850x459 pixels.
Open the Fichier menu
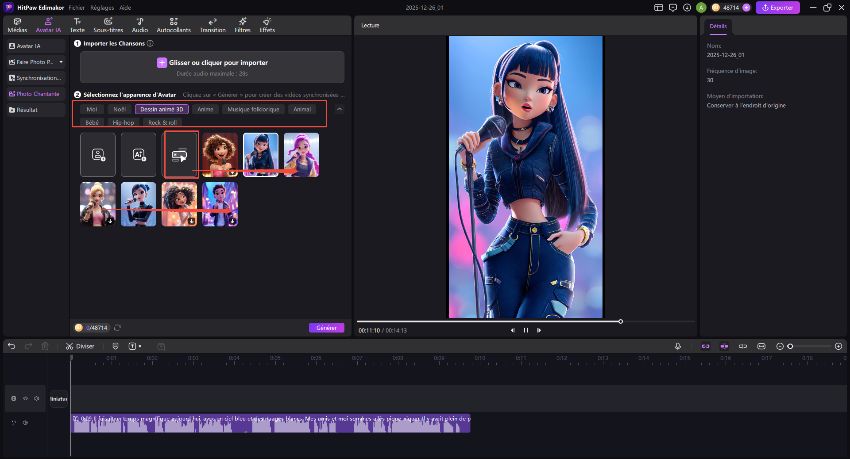point(76,7)
